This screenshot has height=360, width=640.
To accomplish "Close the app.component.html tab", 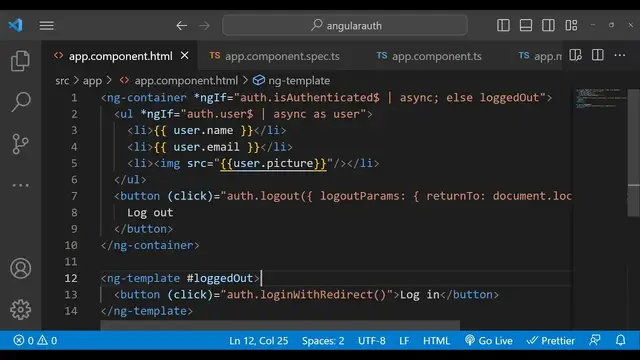I will pyautogui.click(x=184, y=55).
